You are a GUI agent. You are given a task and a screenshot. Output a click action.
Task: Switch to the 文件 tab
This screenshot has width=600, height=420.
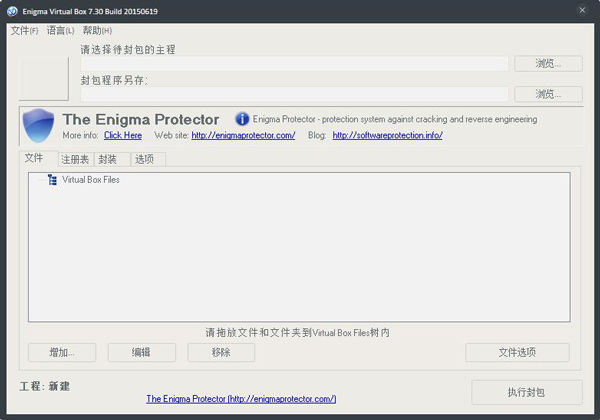coord(38,158)
